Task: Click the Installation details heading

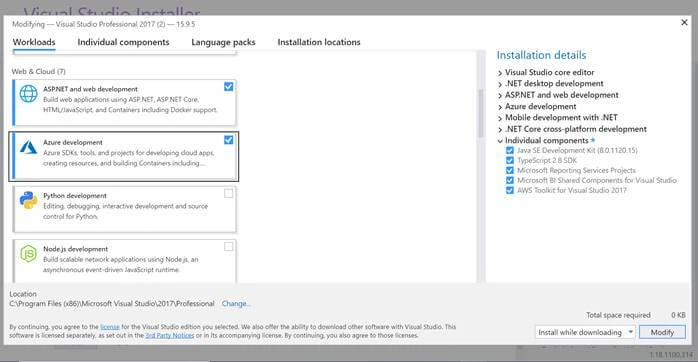Action: point(541,55)
